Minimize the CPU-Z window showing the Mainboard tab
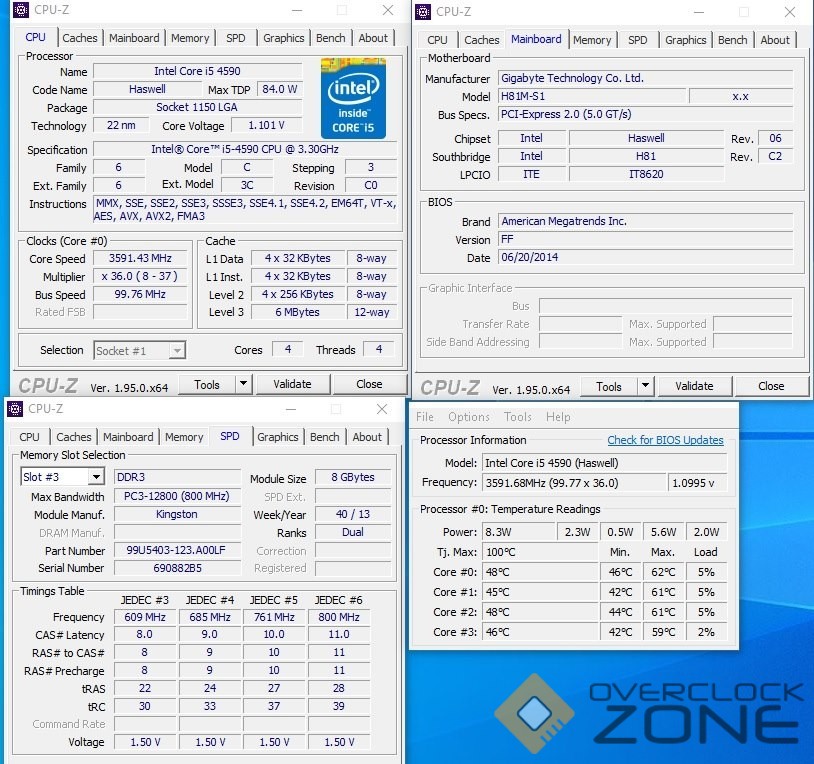The image size is (814, 764). (x=697, y=12)
